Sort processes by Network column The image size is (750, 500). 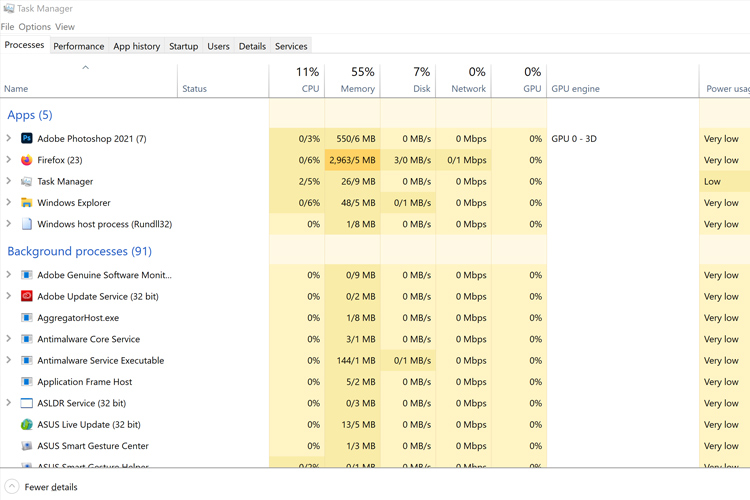[x=463, y=80]
